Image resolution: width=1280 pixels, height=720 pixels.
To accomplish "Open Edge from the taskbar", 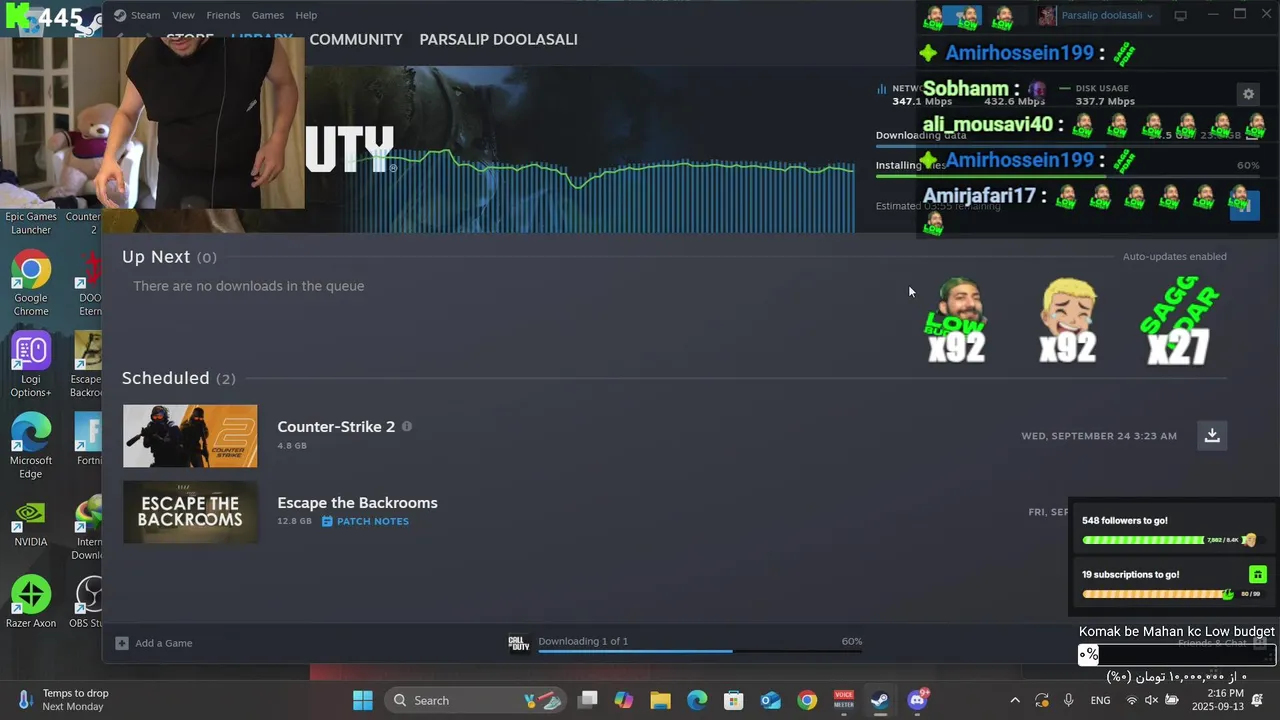I will 697,700.
